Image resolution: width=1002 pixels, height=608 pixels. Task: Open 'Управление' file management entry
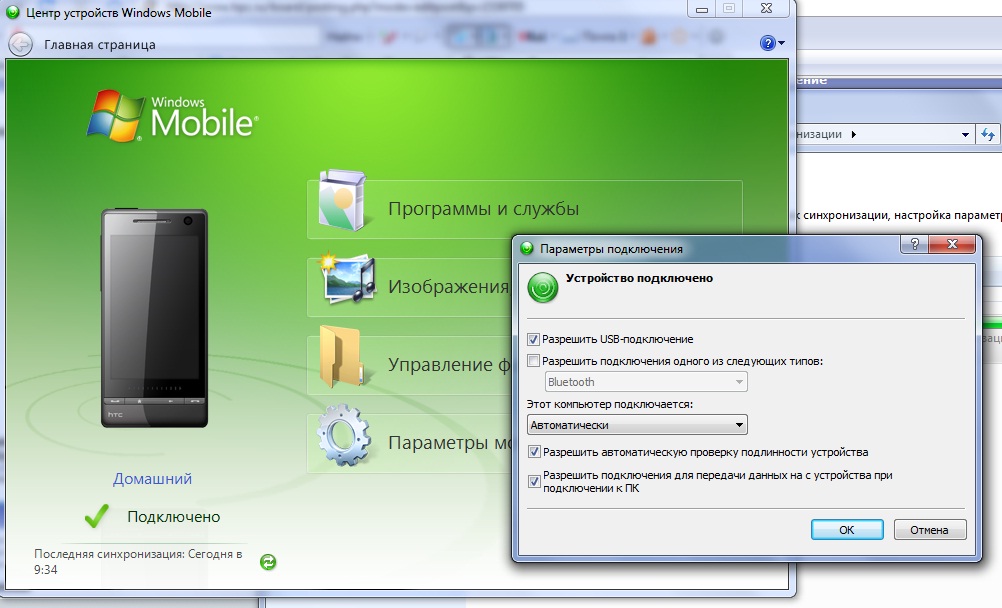(x=450, y=364)
